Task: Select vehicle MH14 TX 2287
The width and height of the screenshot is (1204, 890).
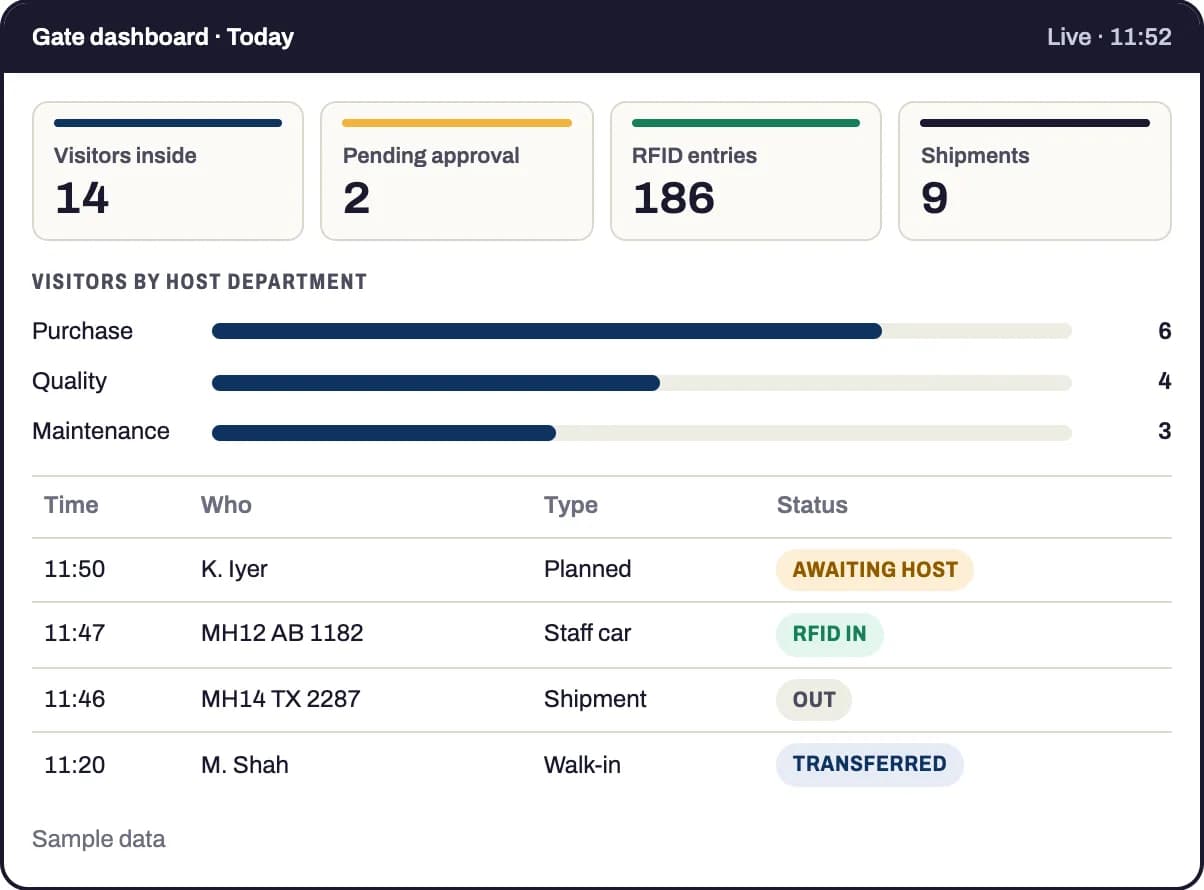Action: point(281,699)
